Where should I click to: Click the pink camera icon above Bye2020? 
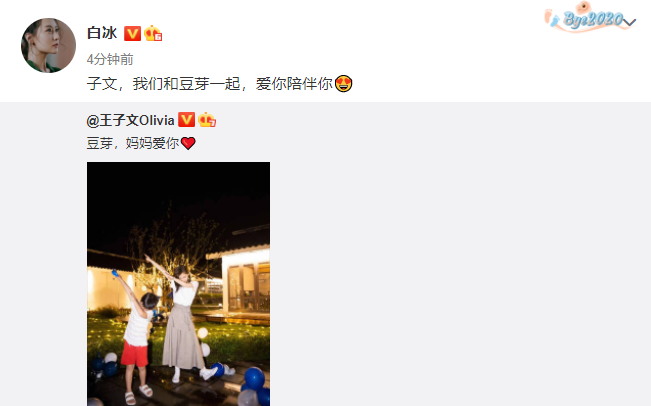coord(583,7)
